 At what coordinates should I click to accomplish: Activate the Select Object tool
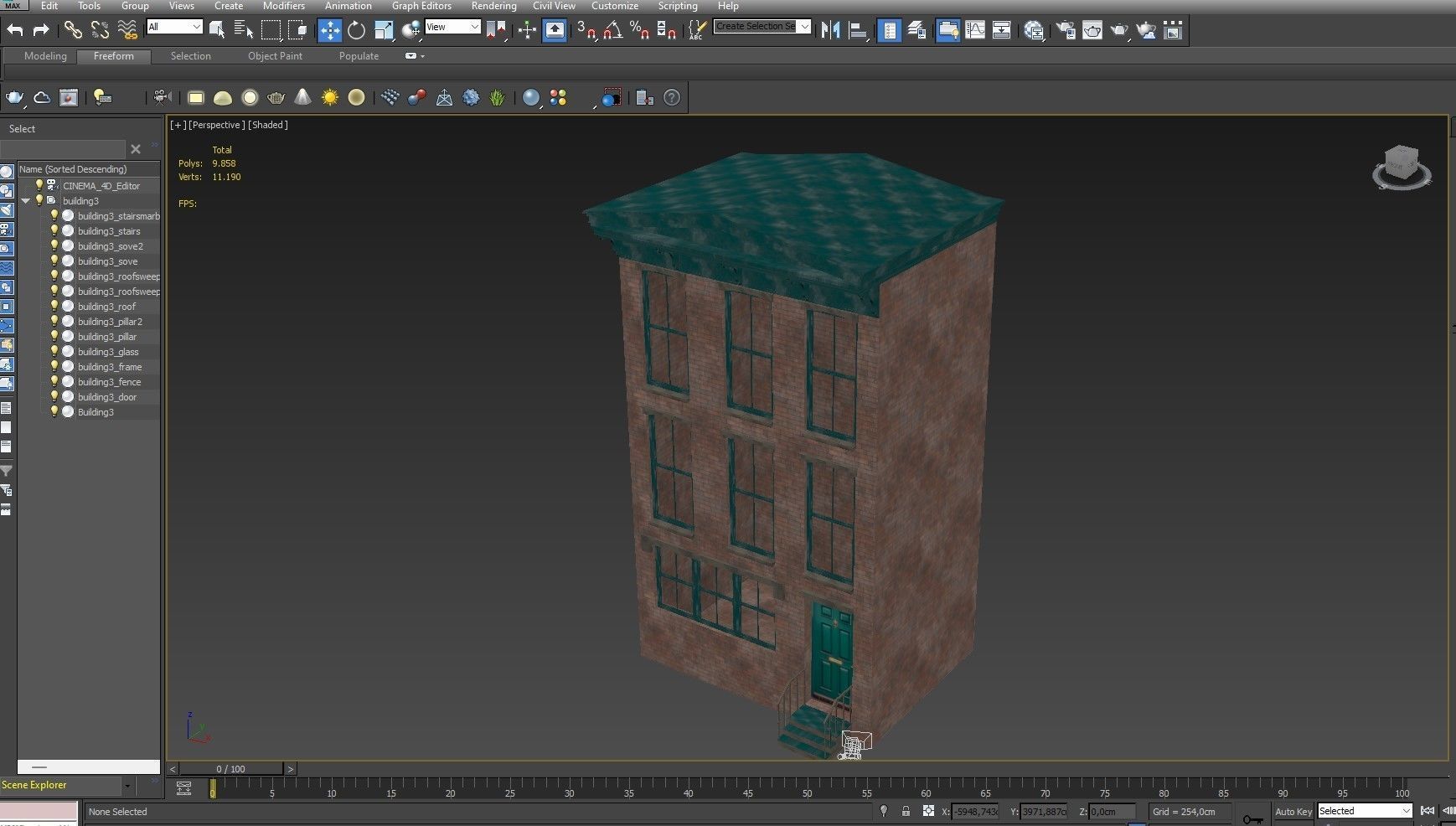coord(217,30)
